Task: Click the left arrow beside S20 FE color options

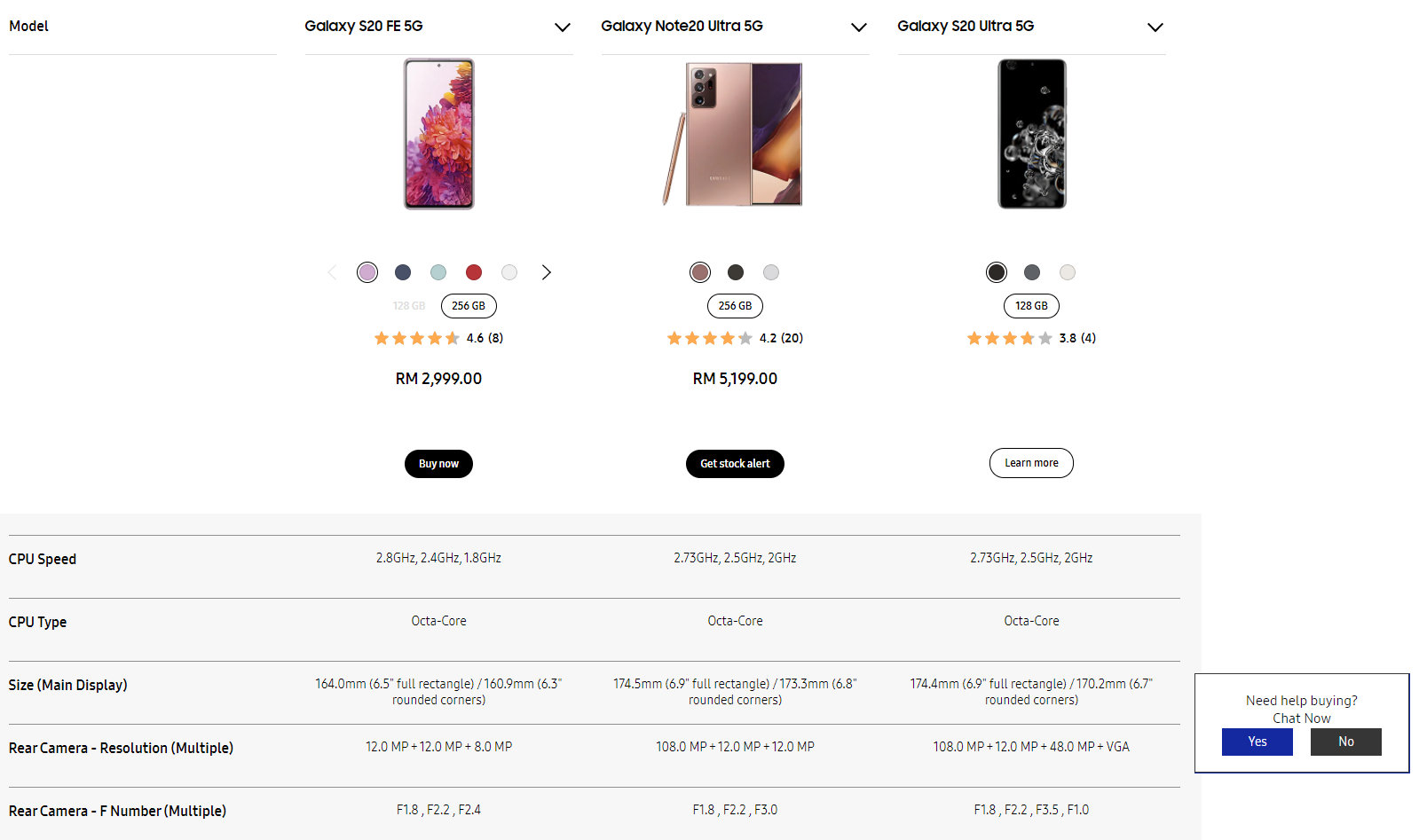Action: [x=332, y=272]
